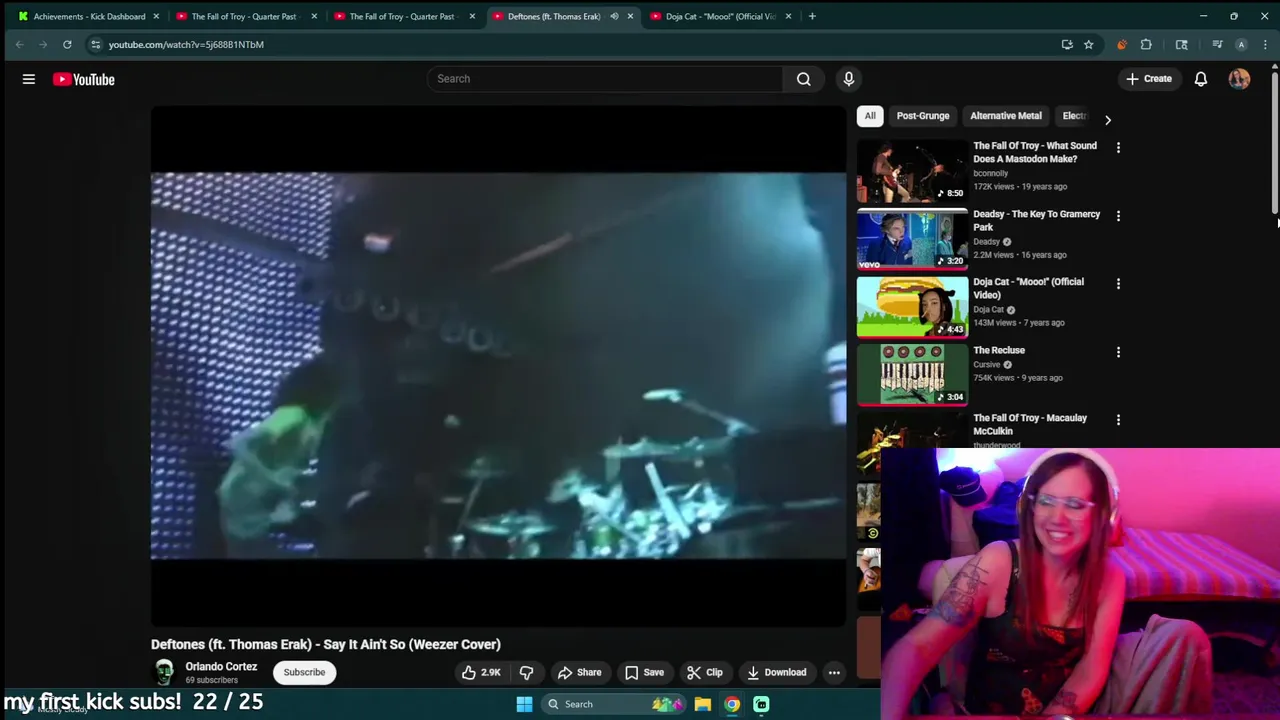This screenshot has height=720, width=1280.
Task: Click the Download button
Action: (x=777, y=672)
